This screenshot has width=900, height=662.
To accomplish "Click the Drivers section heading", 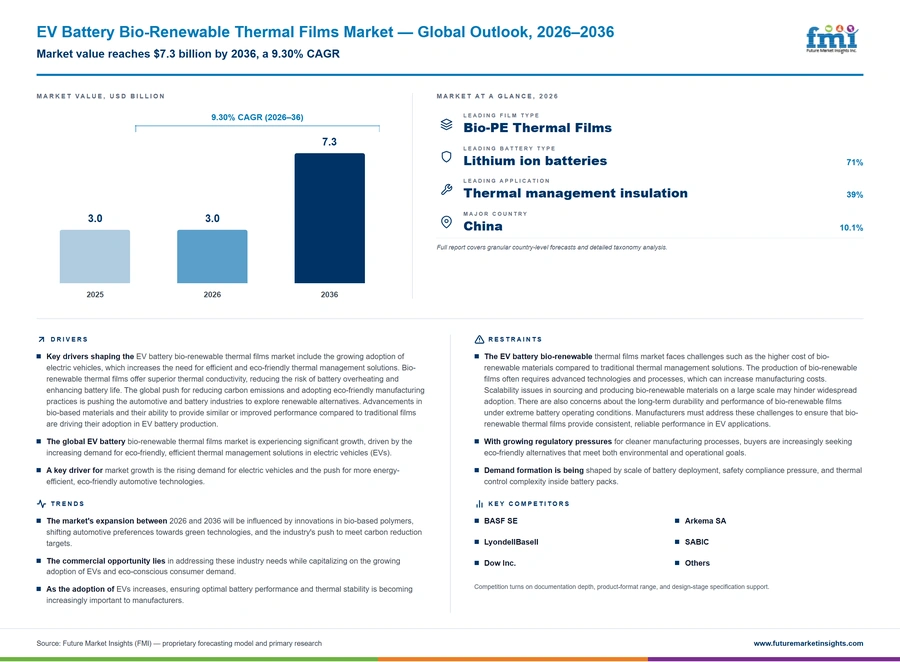I will coord(69,339).
